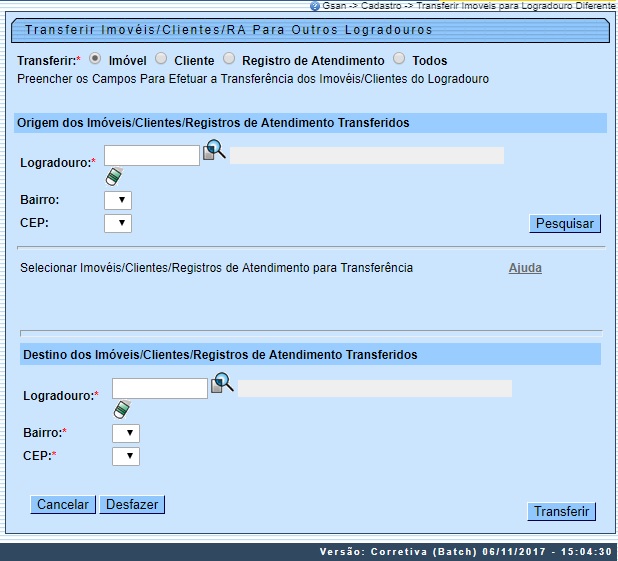618x561 pixels.
Task: Select the Cliente radio option
Action: tap(161, 59)
